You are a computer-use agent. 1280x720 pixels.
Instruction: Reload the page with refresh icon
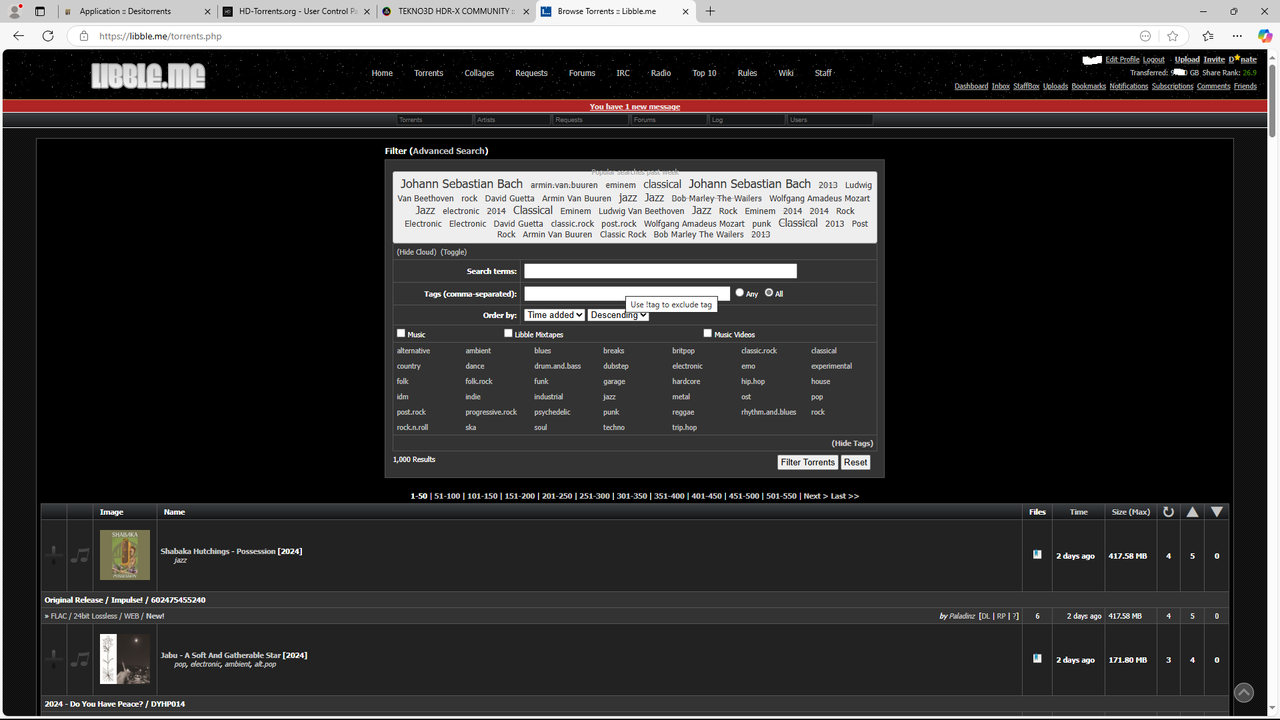(x=48, y=36)
